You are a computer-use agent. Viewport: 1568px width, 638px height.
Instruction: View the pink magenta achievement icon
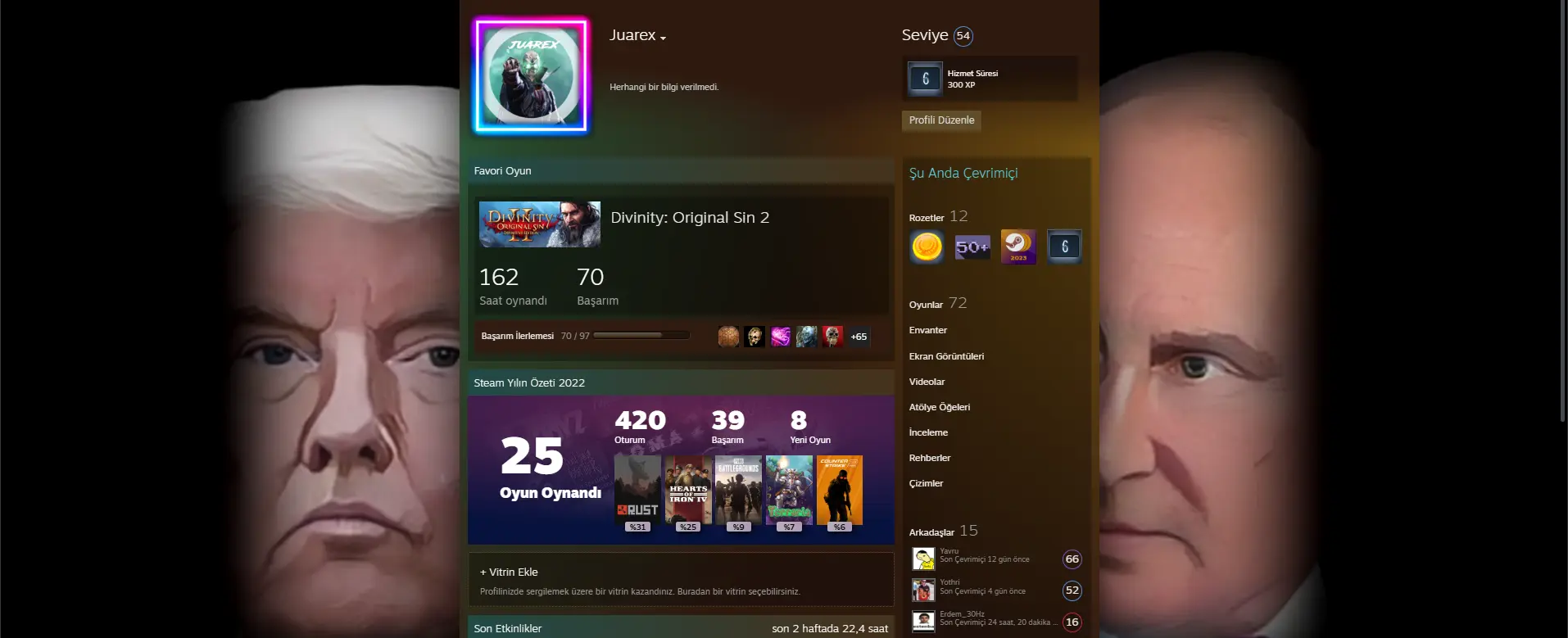(781, 337)
